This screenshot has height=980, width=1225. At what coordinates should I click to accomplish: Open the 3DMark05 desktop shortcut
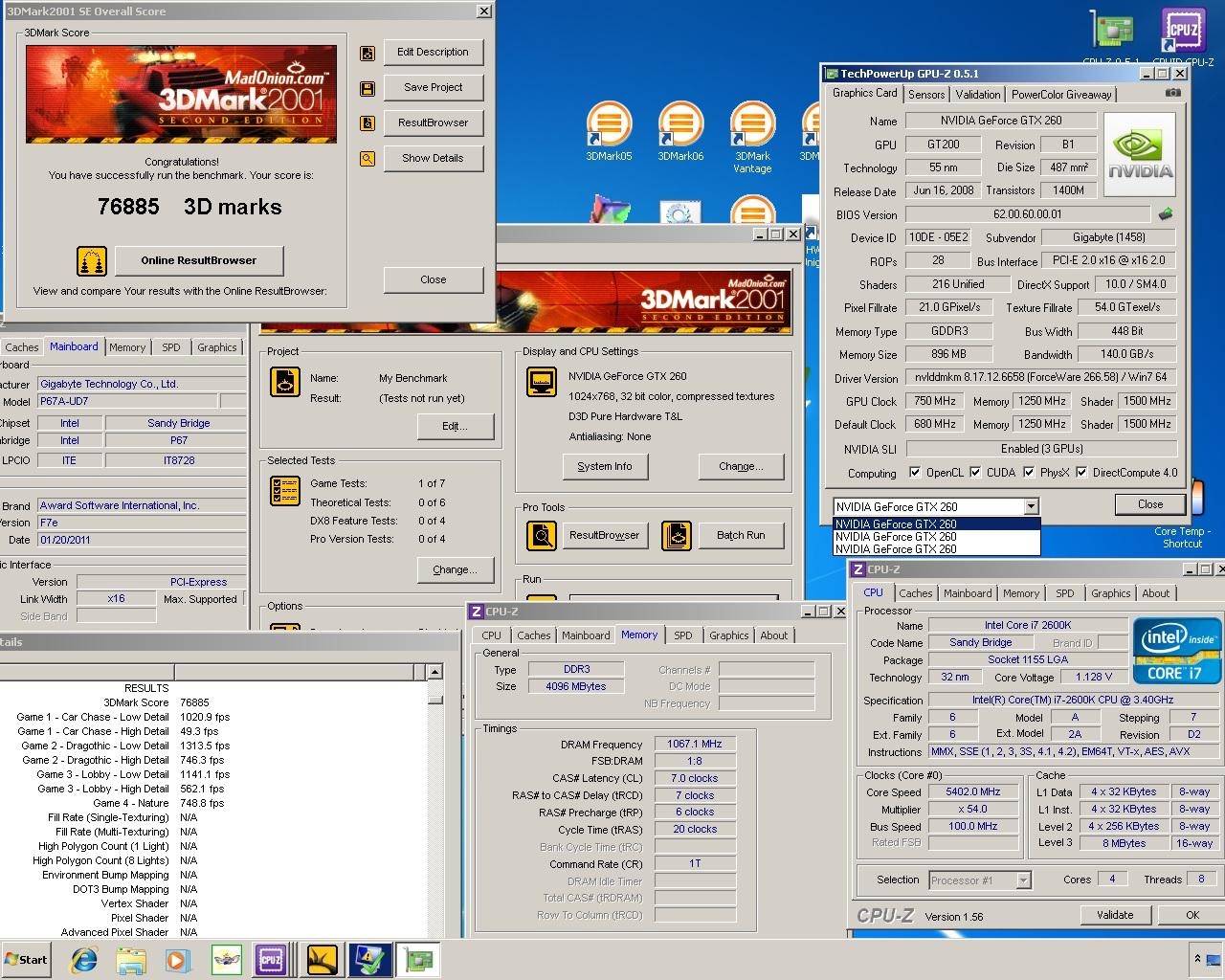click(x=609, y=131)
